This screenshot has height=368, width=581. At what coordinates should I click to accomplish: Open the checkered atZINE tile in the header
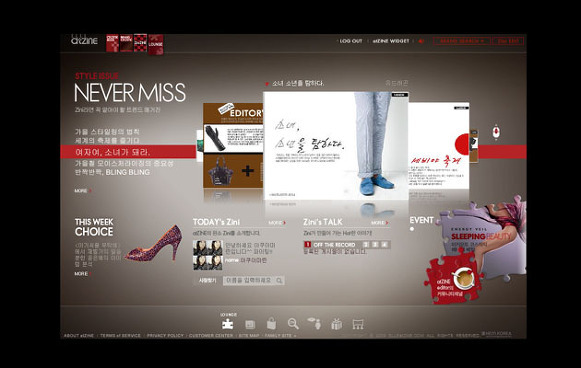140,43
